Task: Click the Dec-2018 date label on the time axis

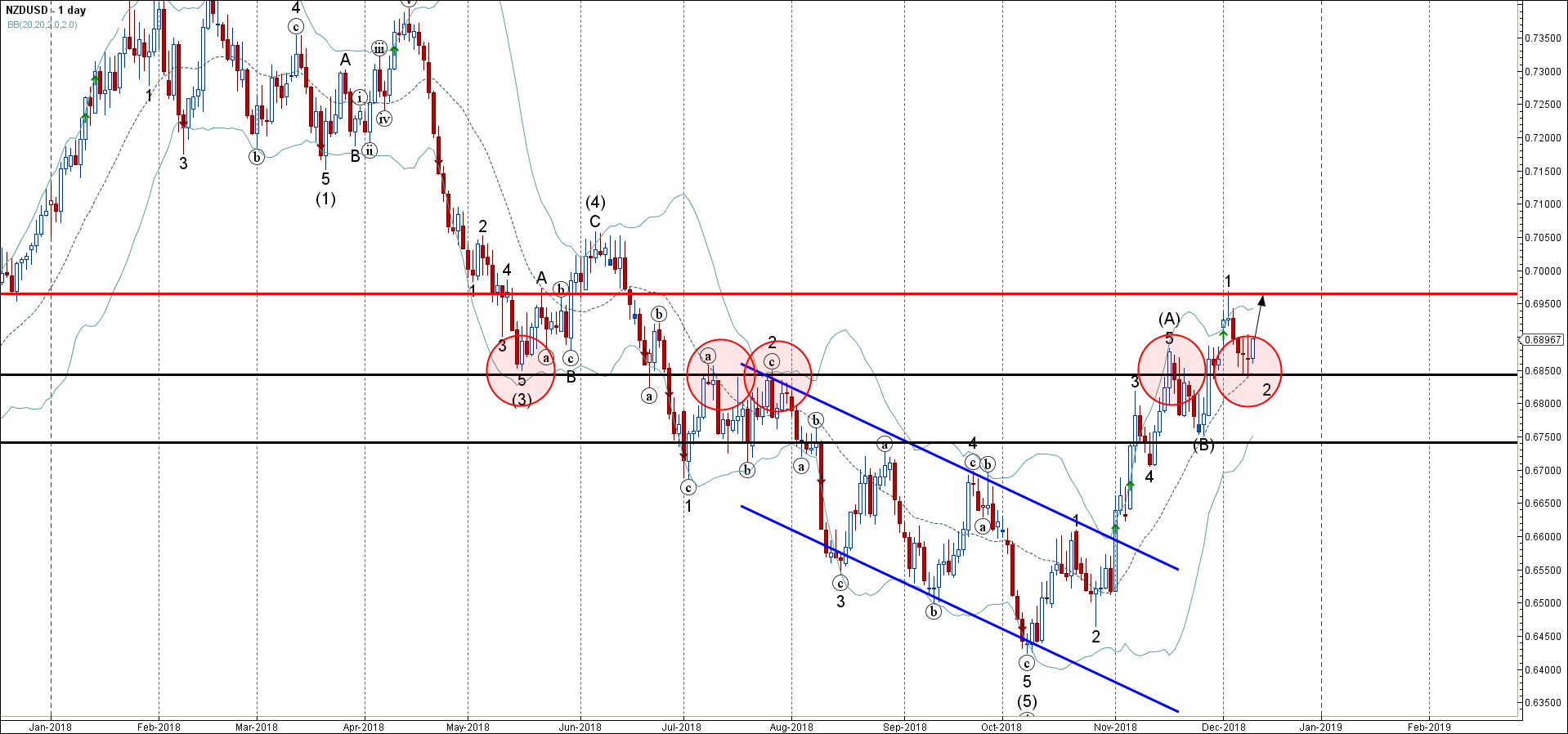Action: (1223, 727)
